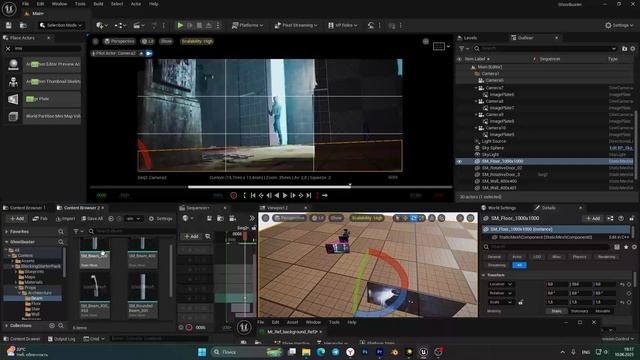Select Movable mobility option

pyautogui.click(x=602, y=311)
